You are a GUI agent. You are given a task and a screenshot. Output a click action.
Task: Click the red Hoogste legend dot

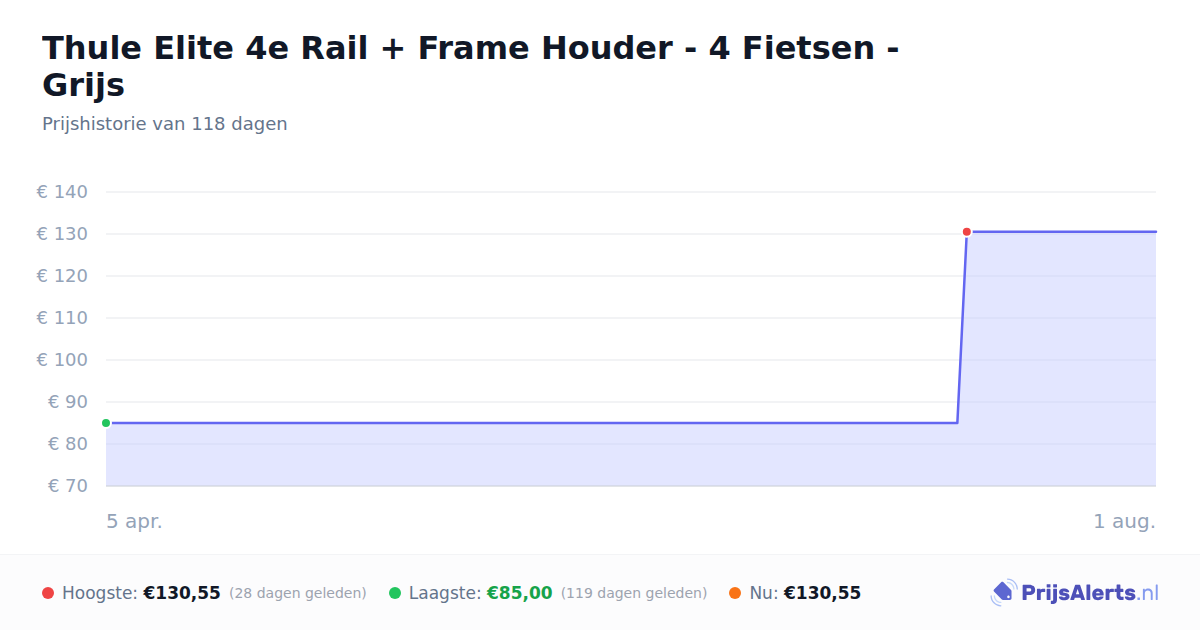(48, 593)
